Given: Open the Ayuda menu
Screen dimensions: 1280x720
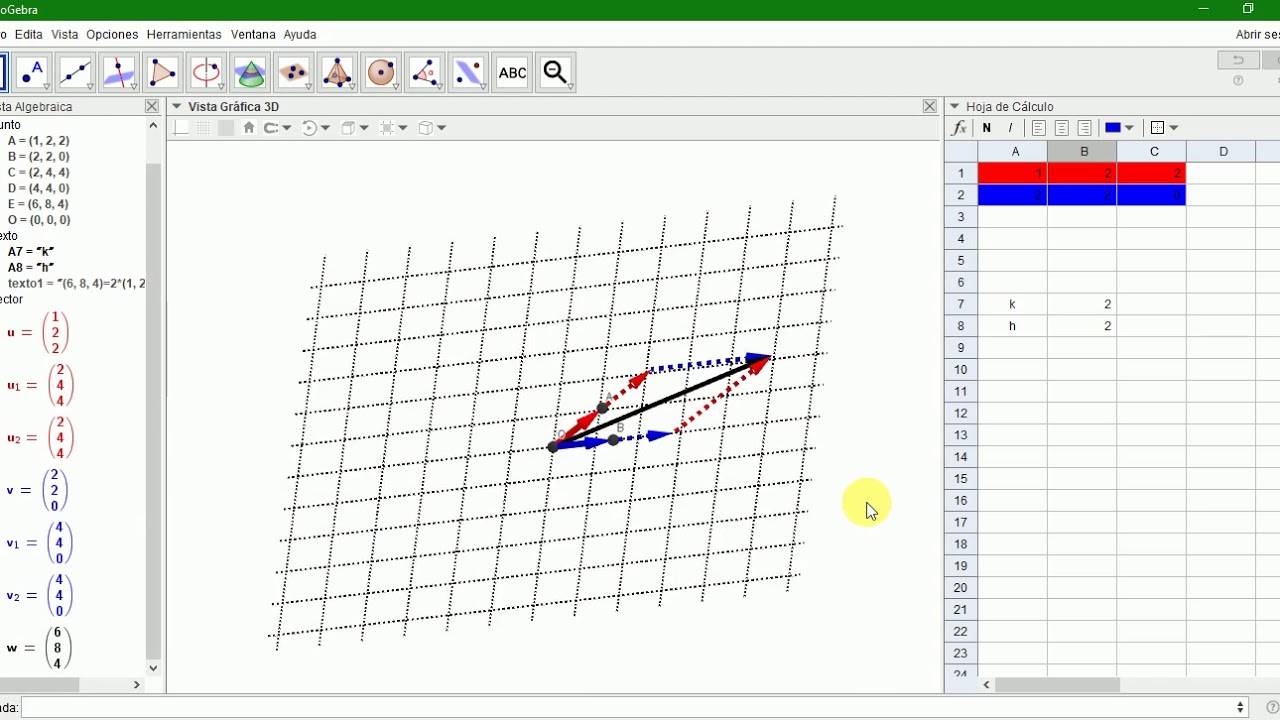Looking at the screenshot, I should coord(300,34).
